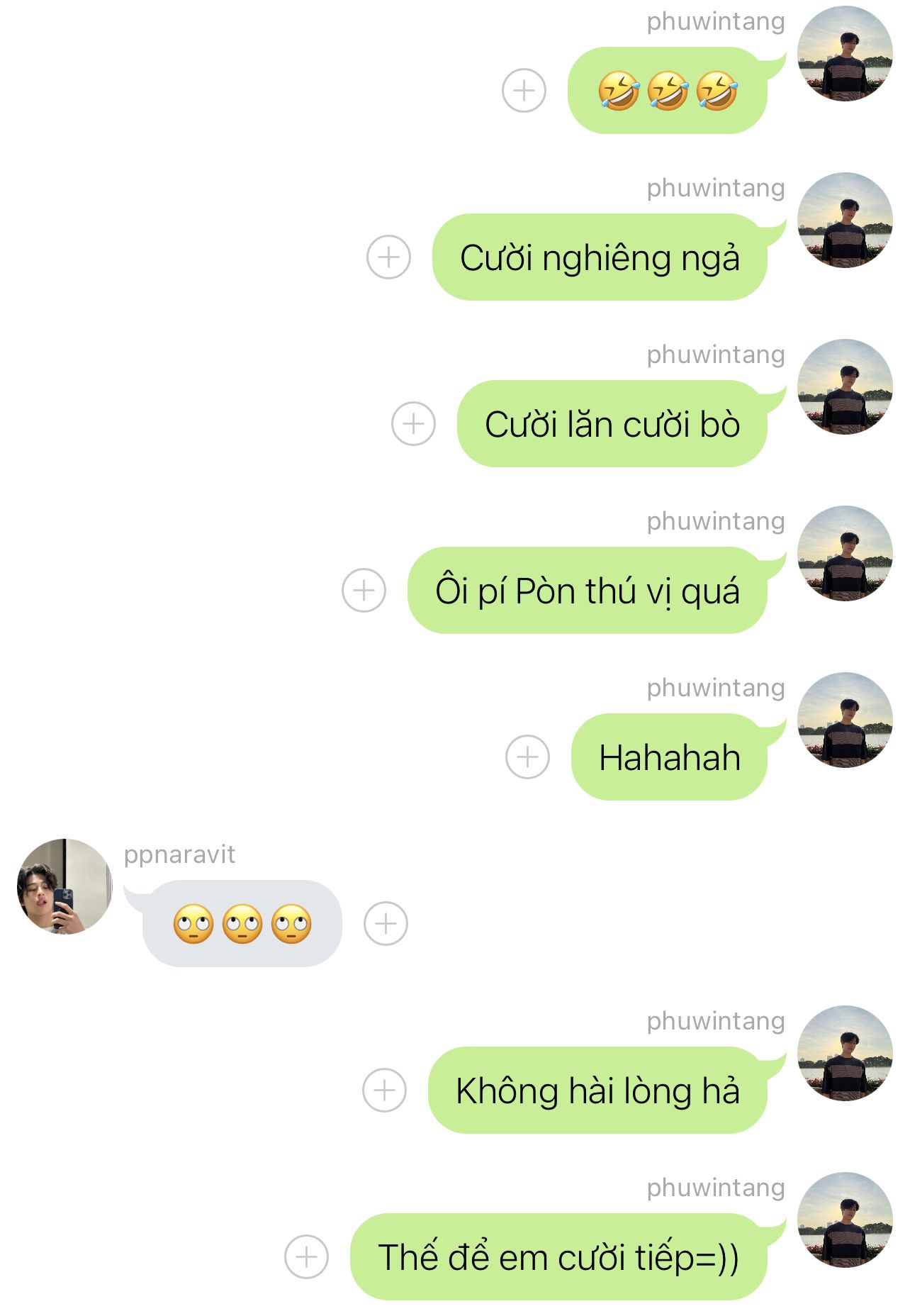Image resolution: width=910 pixels, height=1316 pixels.
Task: Select the "Không hài lòng hả" message bubble
Action: (x=598, y=1090)
